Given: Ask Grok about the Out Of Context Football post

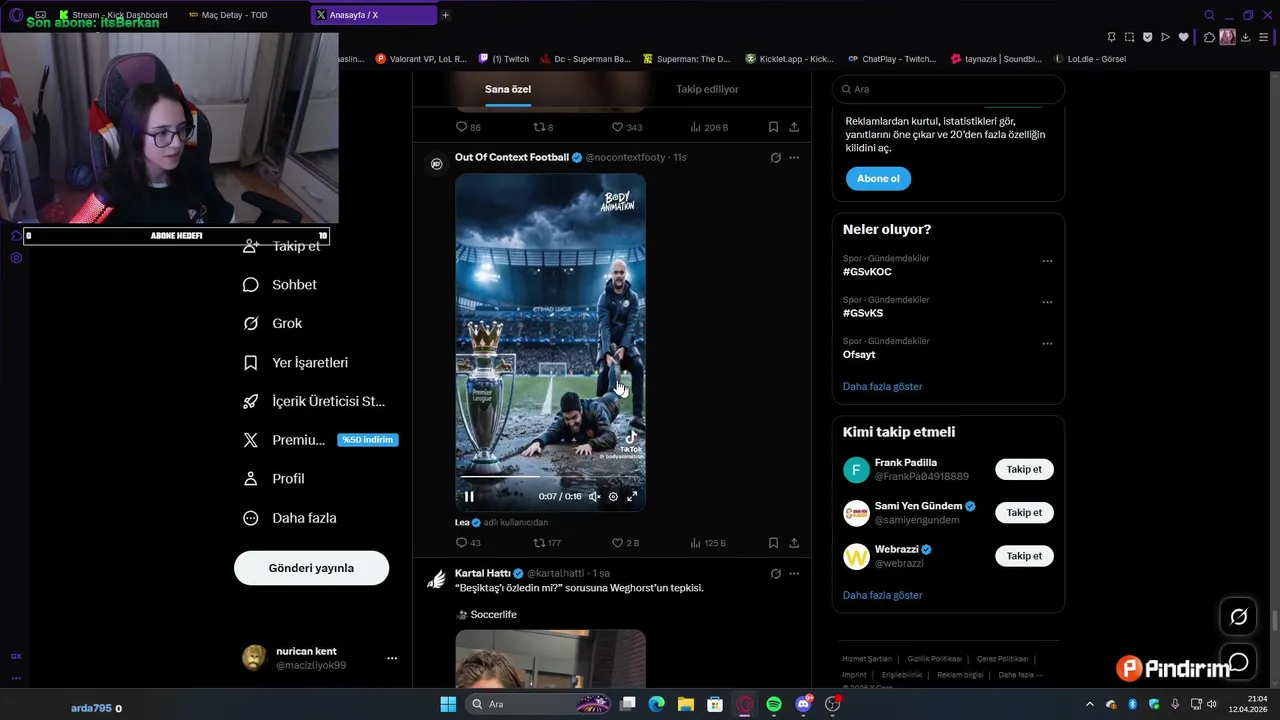Looking at the screenshot, I should pyautogui.click(x=775, y=157).
